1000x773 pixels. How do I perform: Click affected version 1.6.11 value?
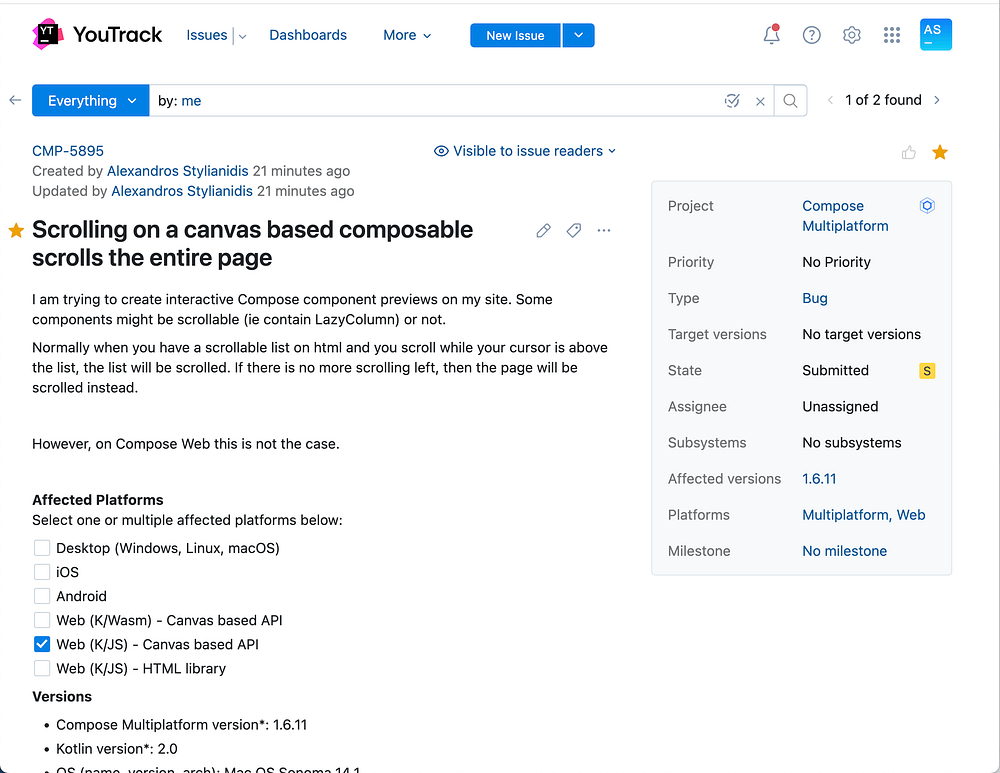coord(819,479)
